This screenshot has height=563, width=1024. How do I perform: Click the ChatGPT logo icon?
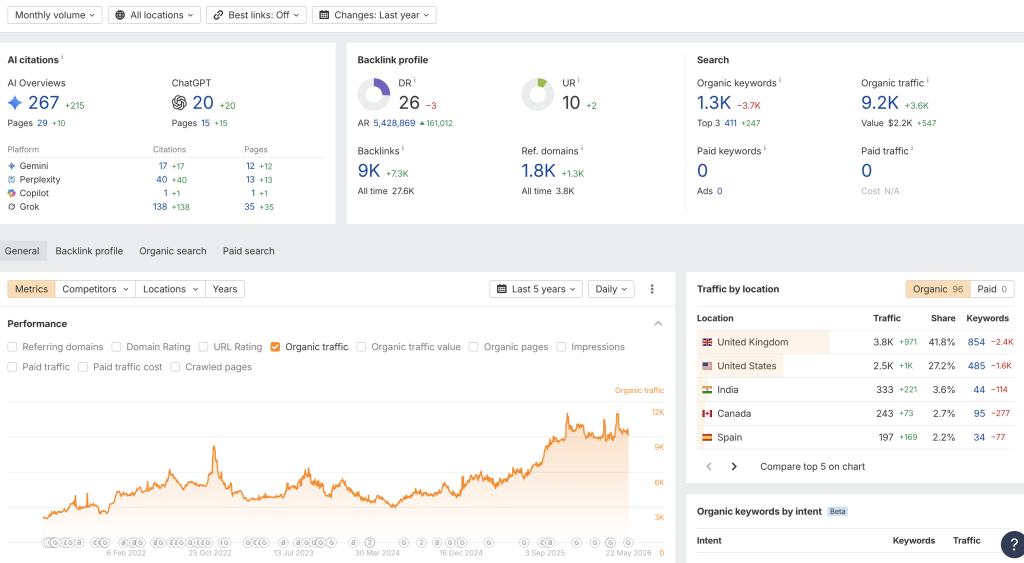pos(179,103)
